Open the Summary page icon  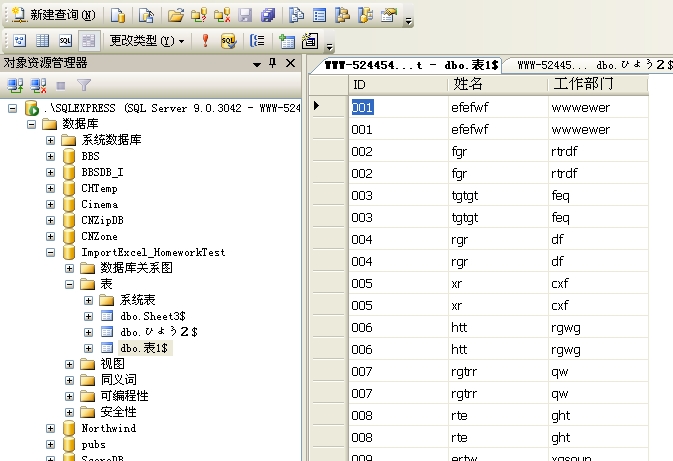(319, 15)
